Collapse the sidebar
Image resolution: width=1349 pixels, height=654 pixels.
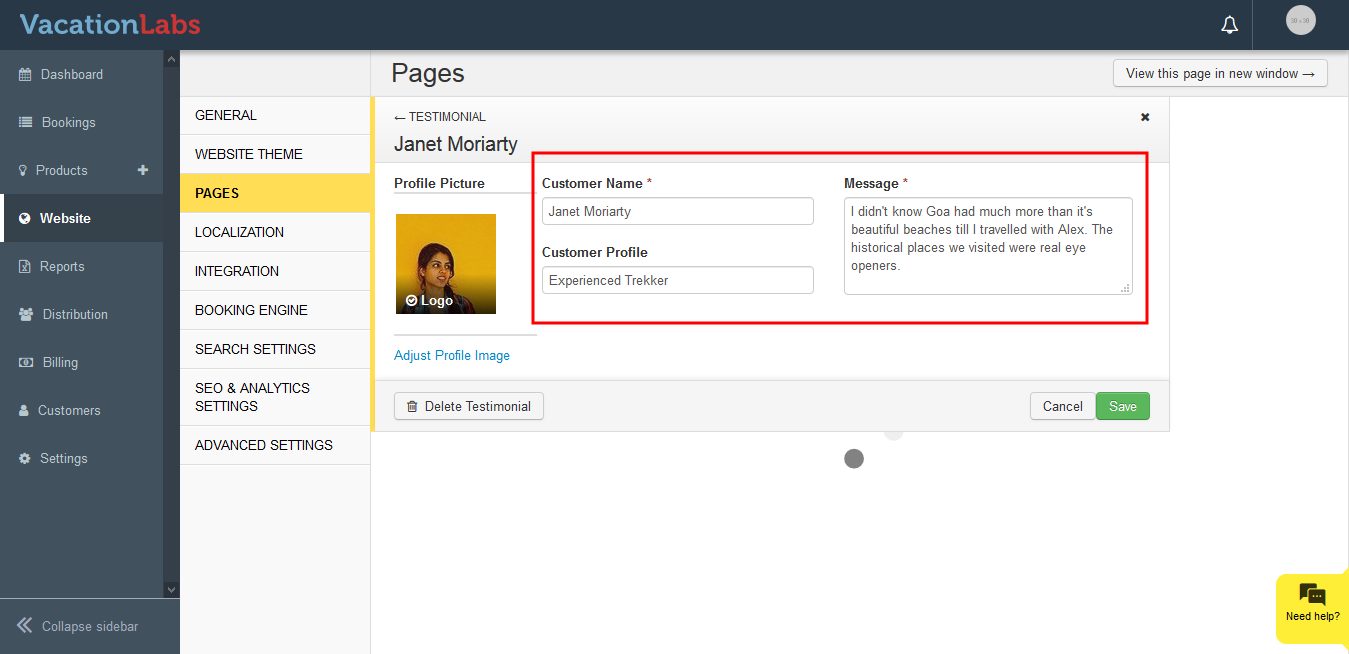point(78,626)
